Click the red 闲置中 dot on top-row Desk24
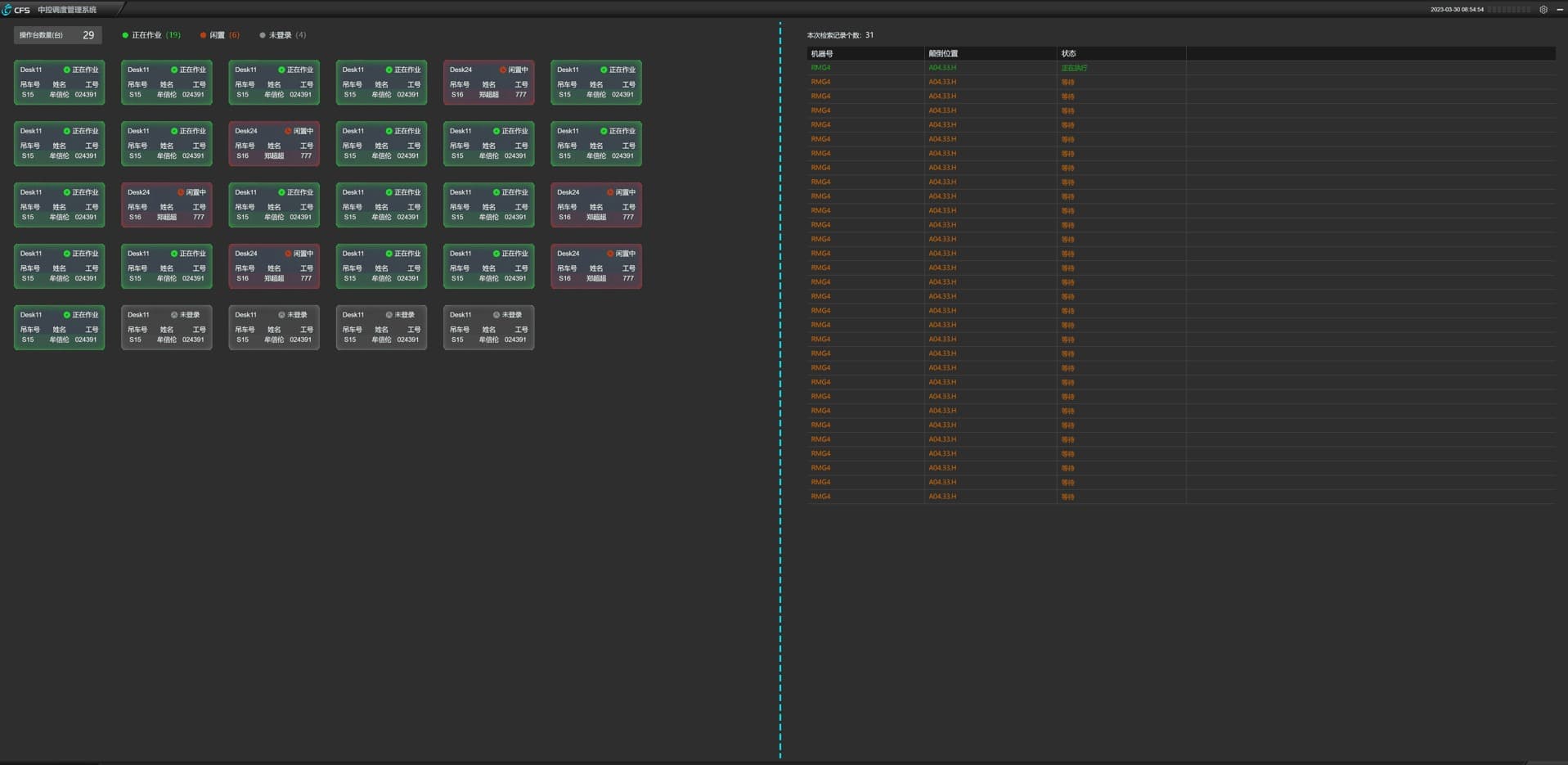This screenshot has width=1568, height=765. (x=502, y=70)
